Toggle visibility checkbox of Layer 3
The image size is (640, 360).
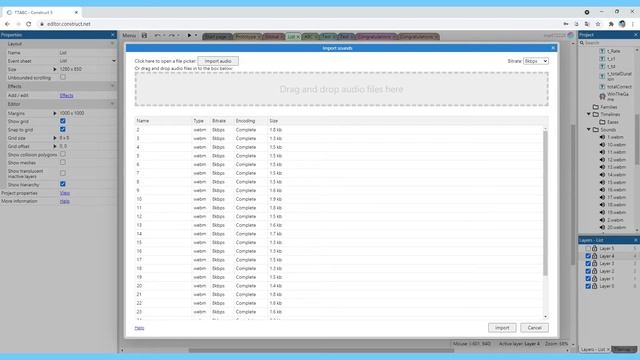pos(588,264)
